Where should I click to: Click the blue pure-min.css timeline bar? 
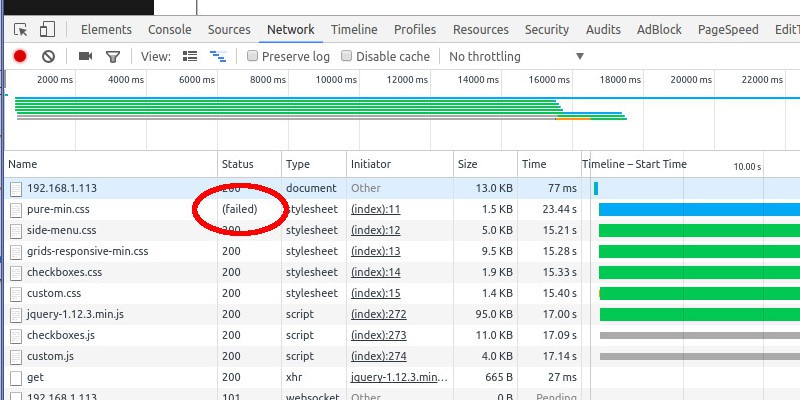(698, 210)
